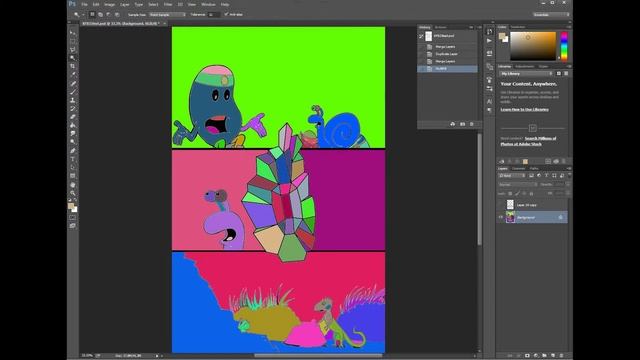The image size is (640, 360).
Task: Toggle filter for pixel layers
Action: click(x=531, y=176)
